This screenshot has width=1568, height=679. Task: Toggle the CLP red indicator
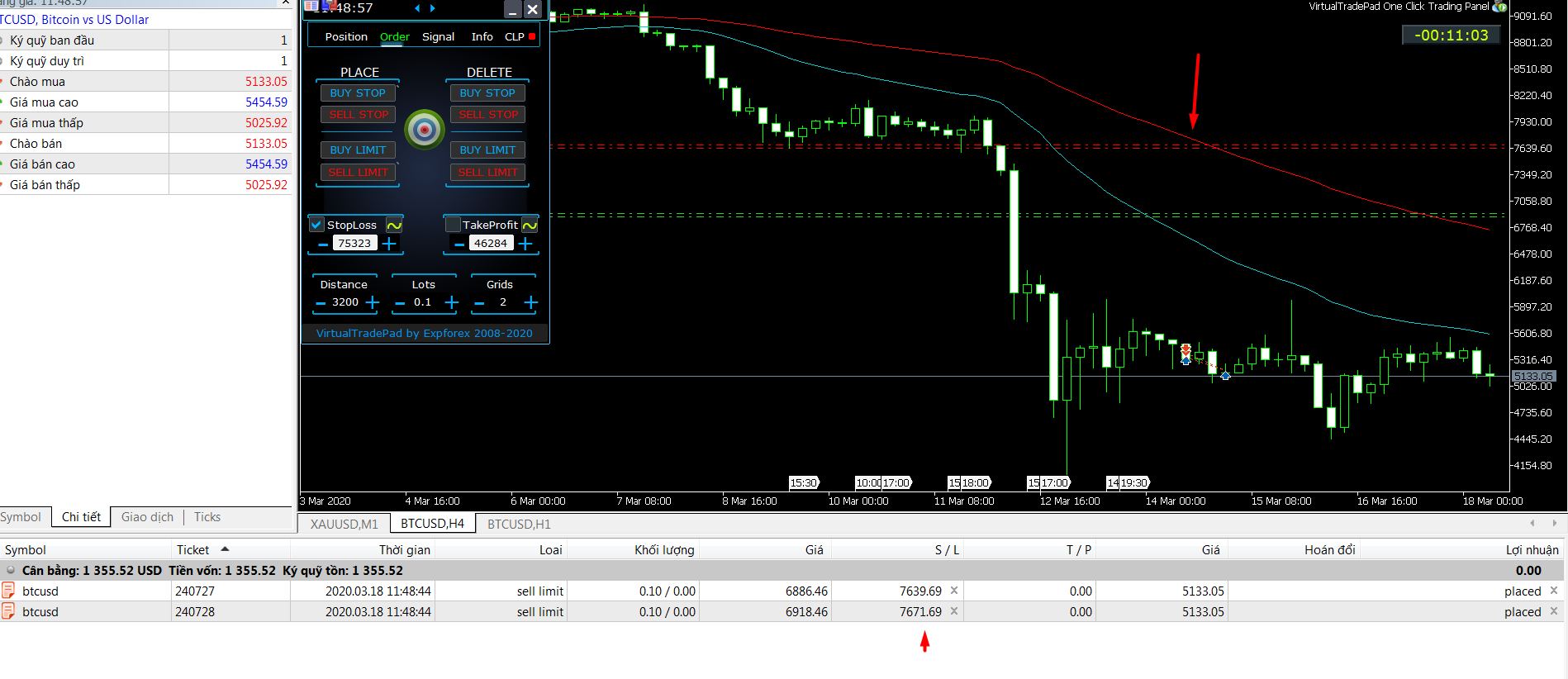pos(532,36)
